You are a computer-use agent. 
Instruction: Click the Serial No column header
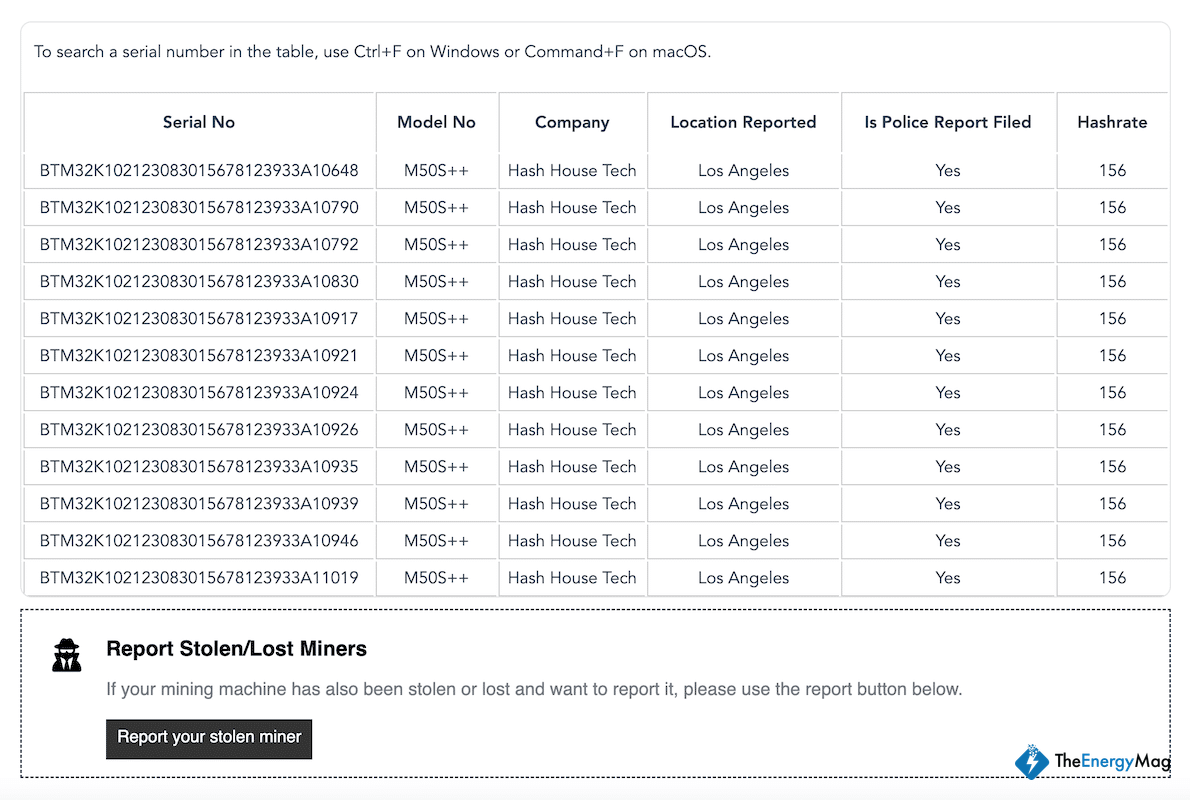tap(198, 122)
